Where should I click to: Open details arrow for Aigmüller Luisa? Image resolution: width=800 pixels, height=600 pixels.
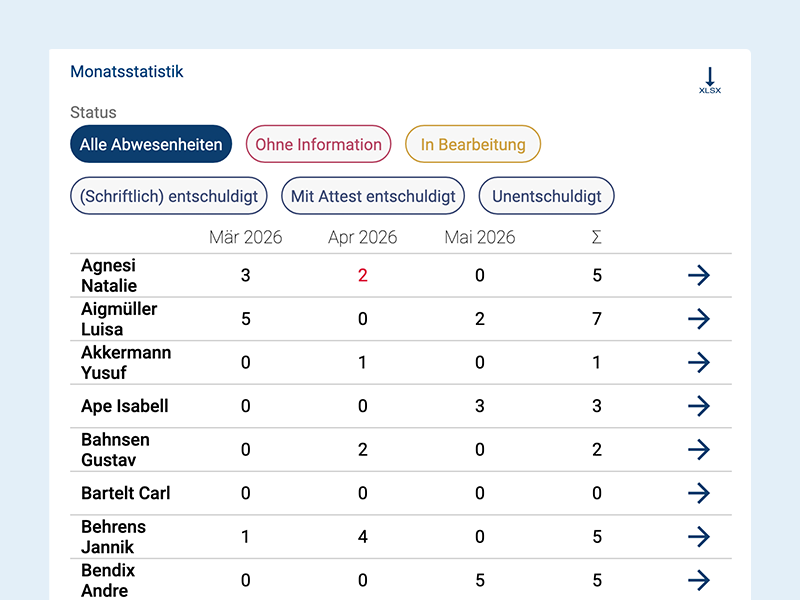point(698,319)
